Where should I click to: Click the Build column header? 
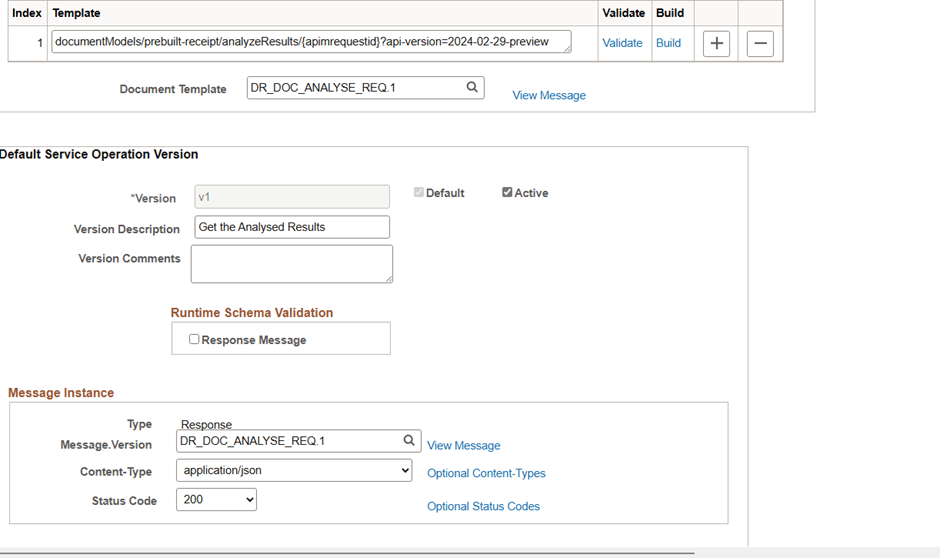670,13
